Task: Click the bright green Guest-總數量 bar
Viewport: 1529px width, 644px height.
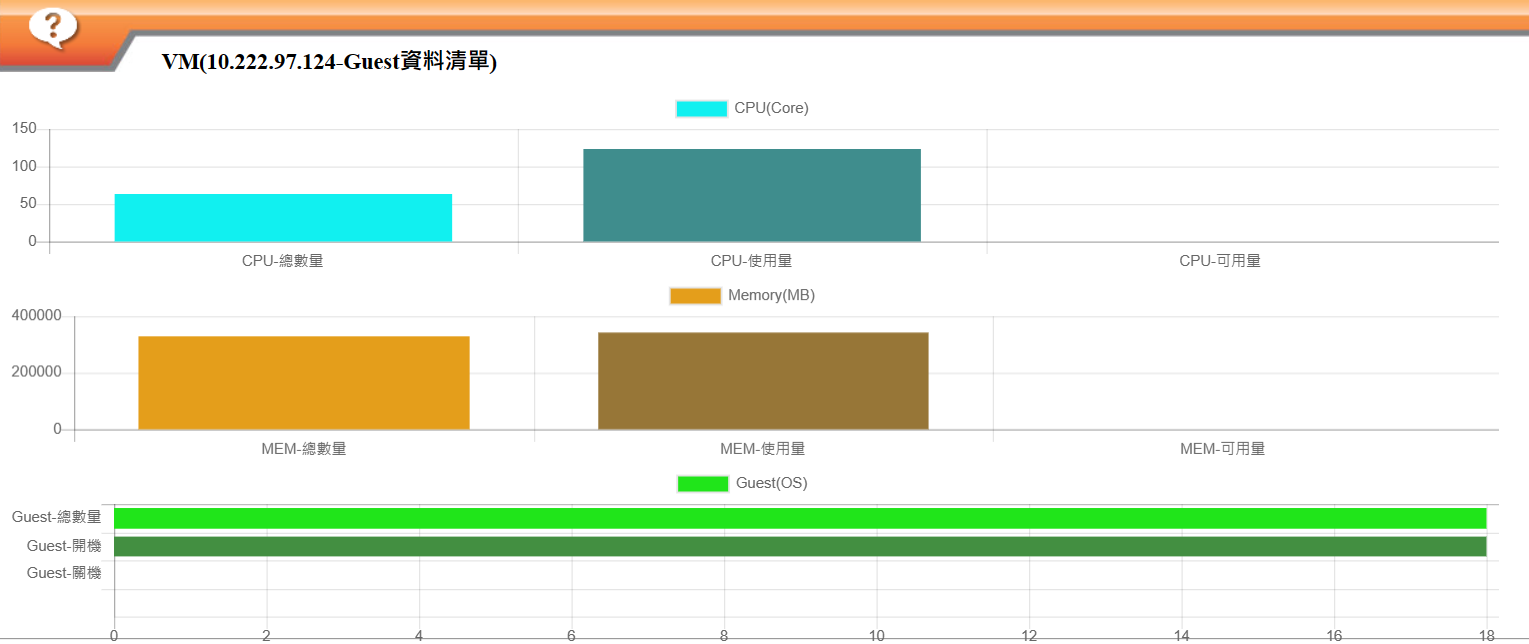Action: click(x=800, y=518)
